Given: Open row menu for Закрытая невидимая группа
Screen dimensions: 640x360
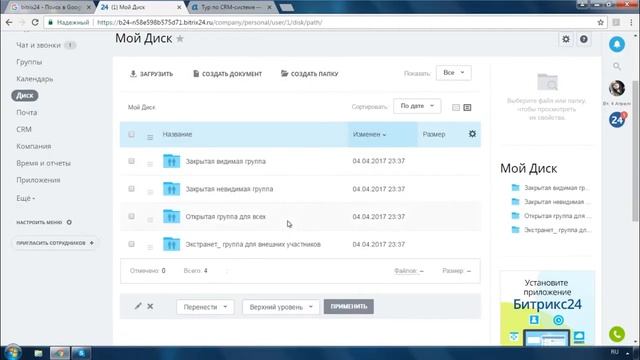Looking at the screenshot, I should (x=150, y=191).
